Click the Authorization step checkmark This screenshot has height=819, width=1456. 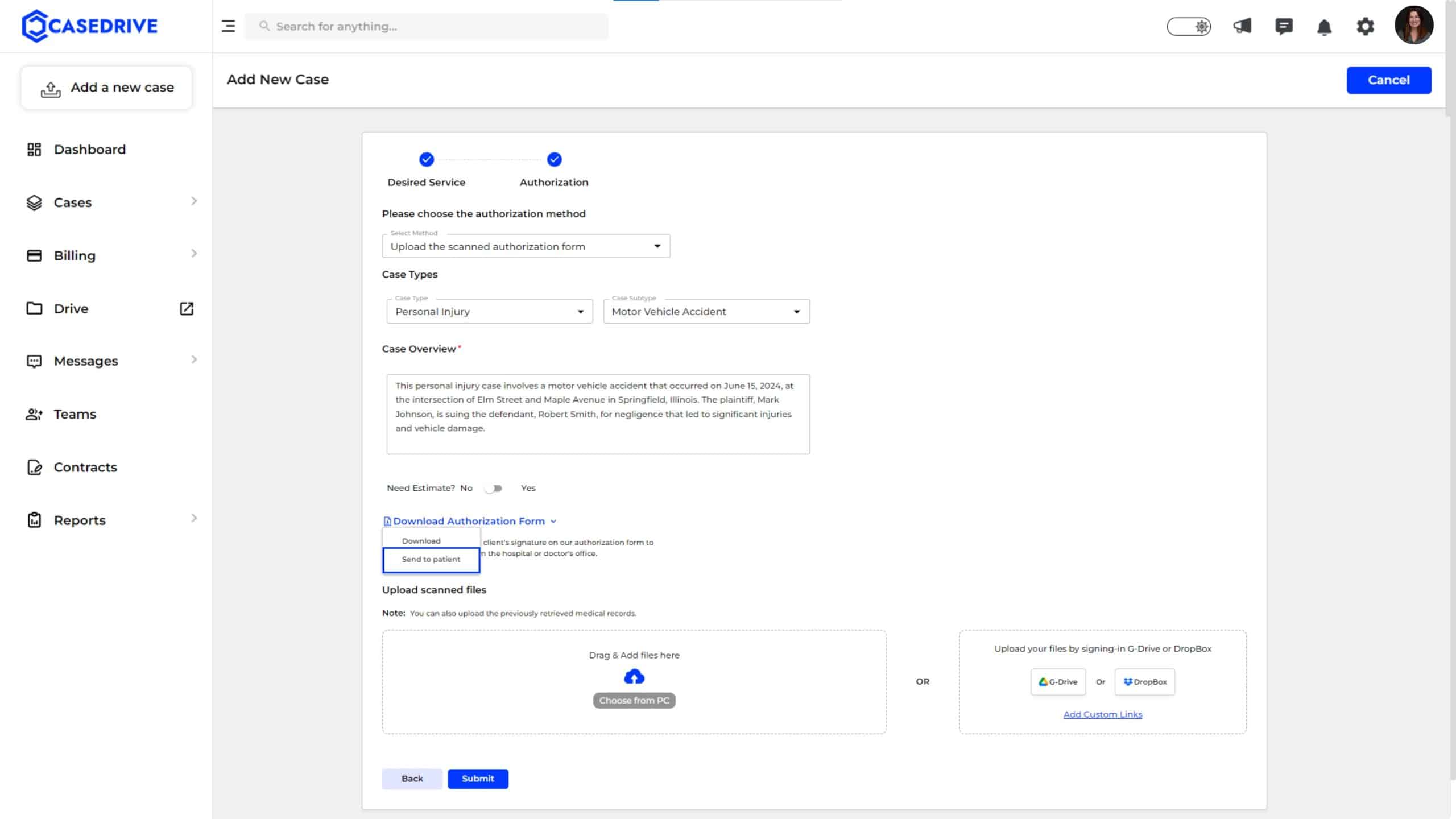coord(555,159)
